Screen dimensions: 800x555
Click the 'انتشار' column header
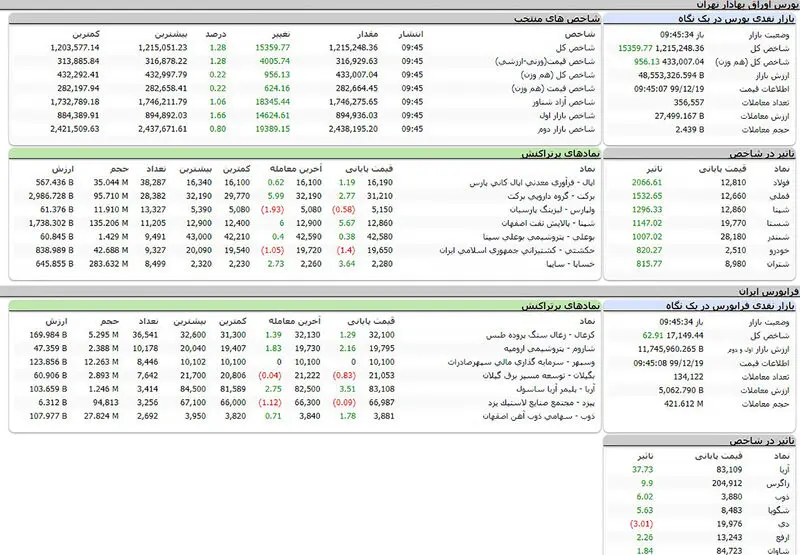(x=411, y=34)
